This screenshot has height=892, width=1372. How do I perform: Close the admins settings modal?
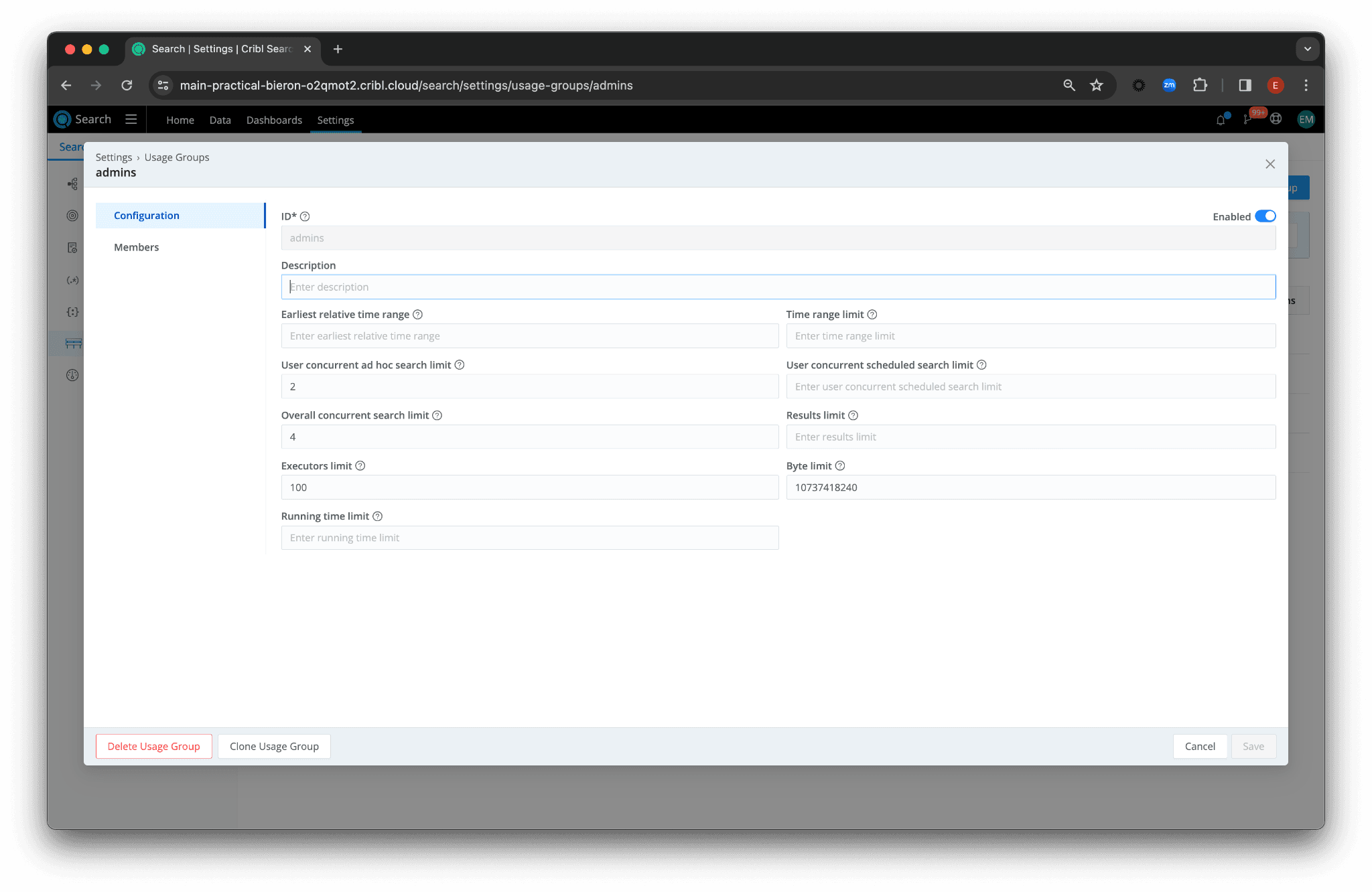[1270, 164]
